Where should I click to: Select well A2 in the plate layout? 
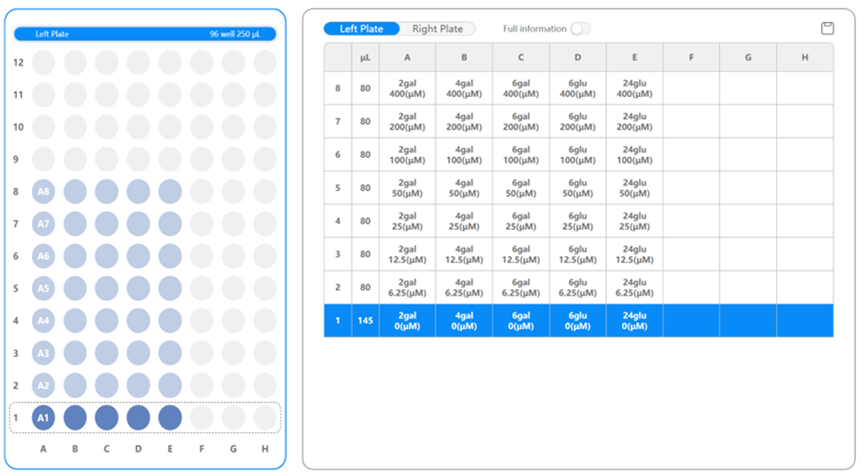pos(43,385)
